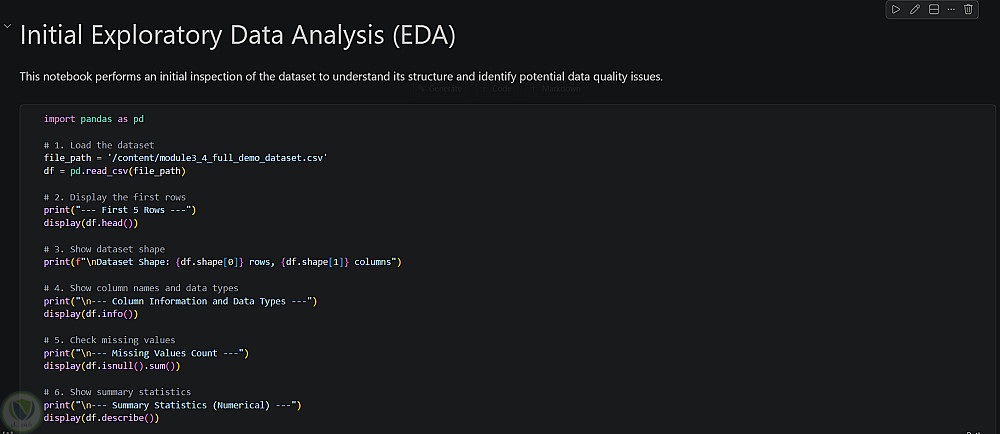Viewport: 1000px width, 434px height.
Task: Open the cell's more actions ellipsis menu
Action: pos(952,10)
